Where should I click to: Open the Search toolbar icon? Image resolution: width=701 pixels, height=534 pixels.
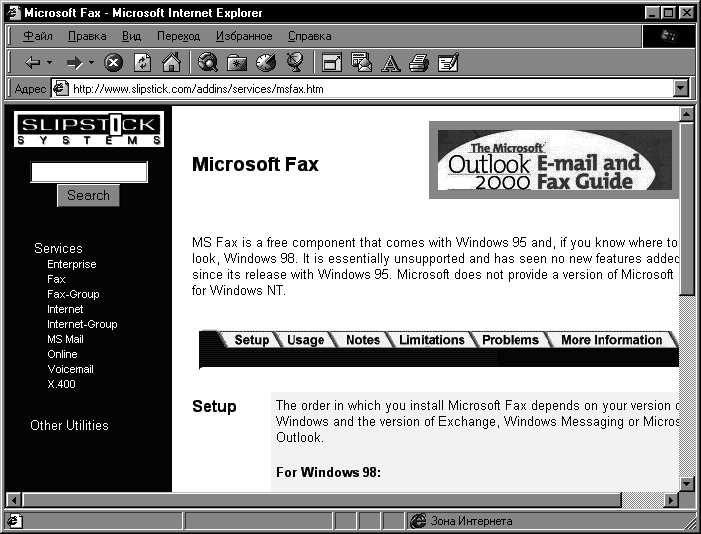pyautogui.click(x=208, y=63)
